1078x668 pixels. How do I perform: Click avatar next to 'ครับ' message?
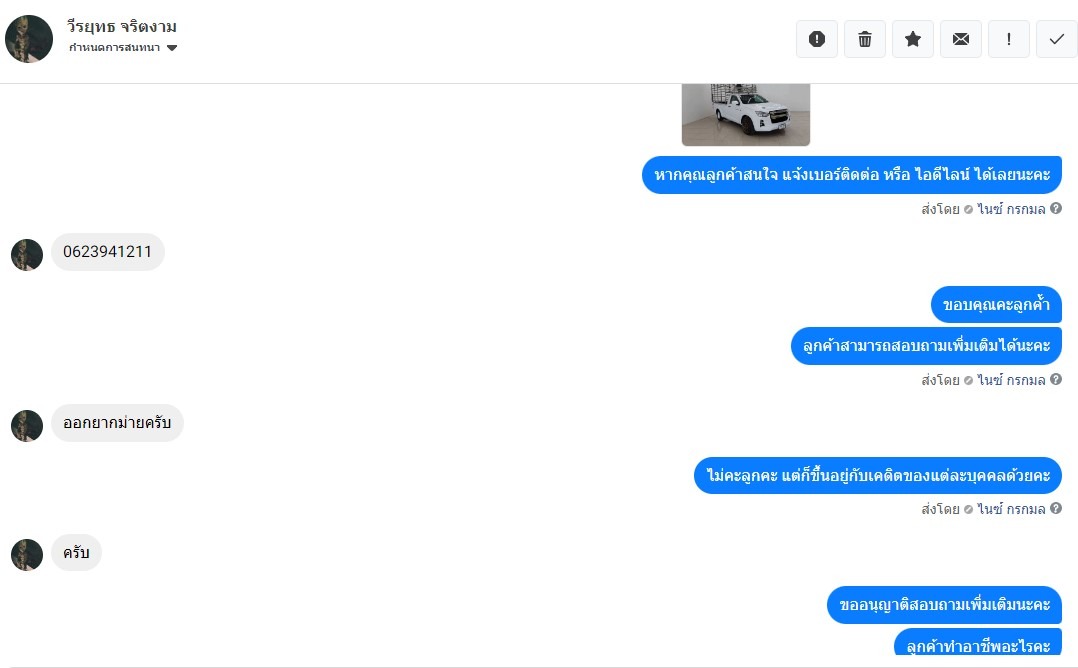point(27,555)
